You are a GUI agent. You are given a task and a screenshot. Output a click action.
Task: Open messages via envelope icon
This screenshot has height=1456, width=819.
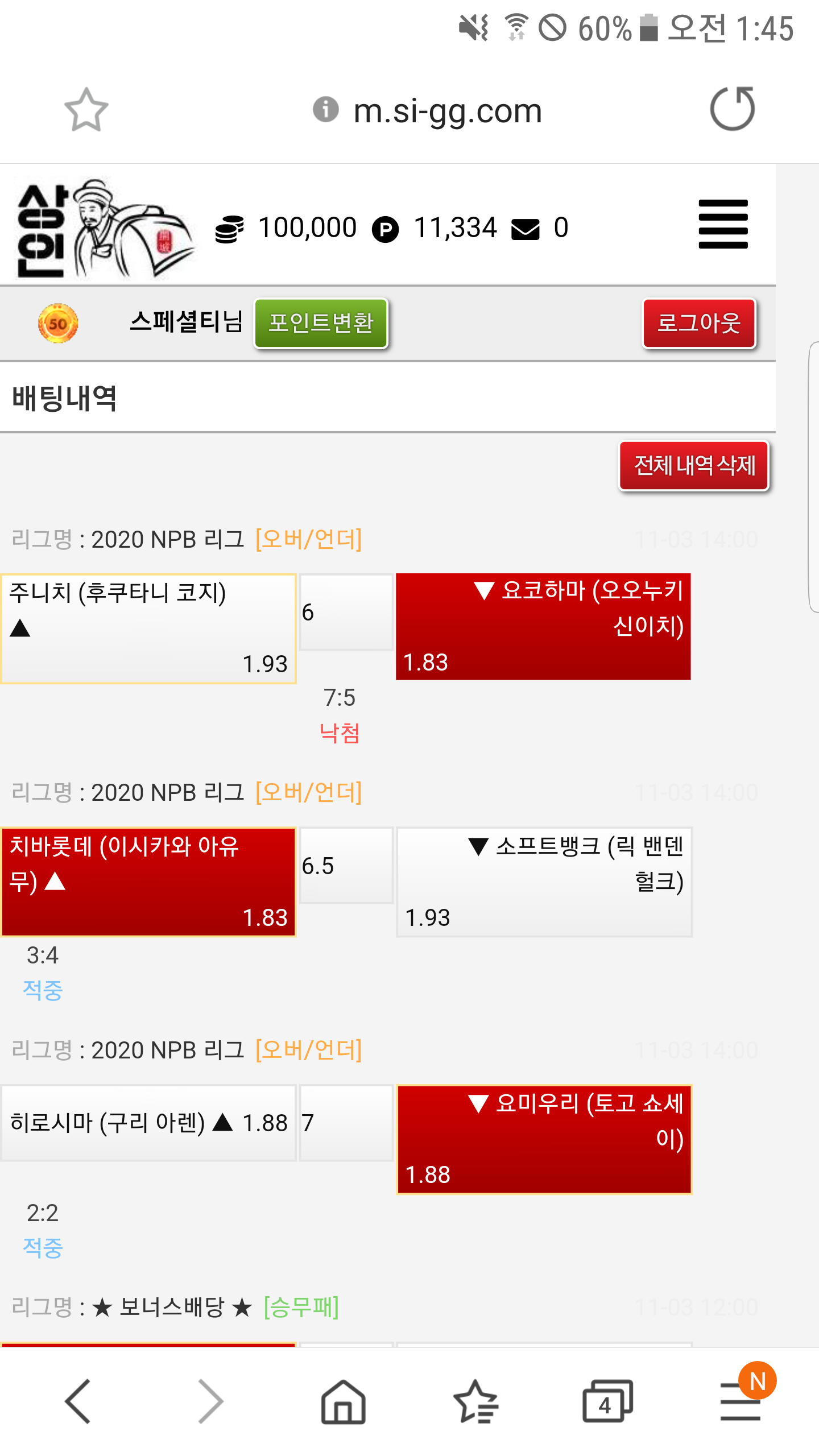tap(525, 229)
